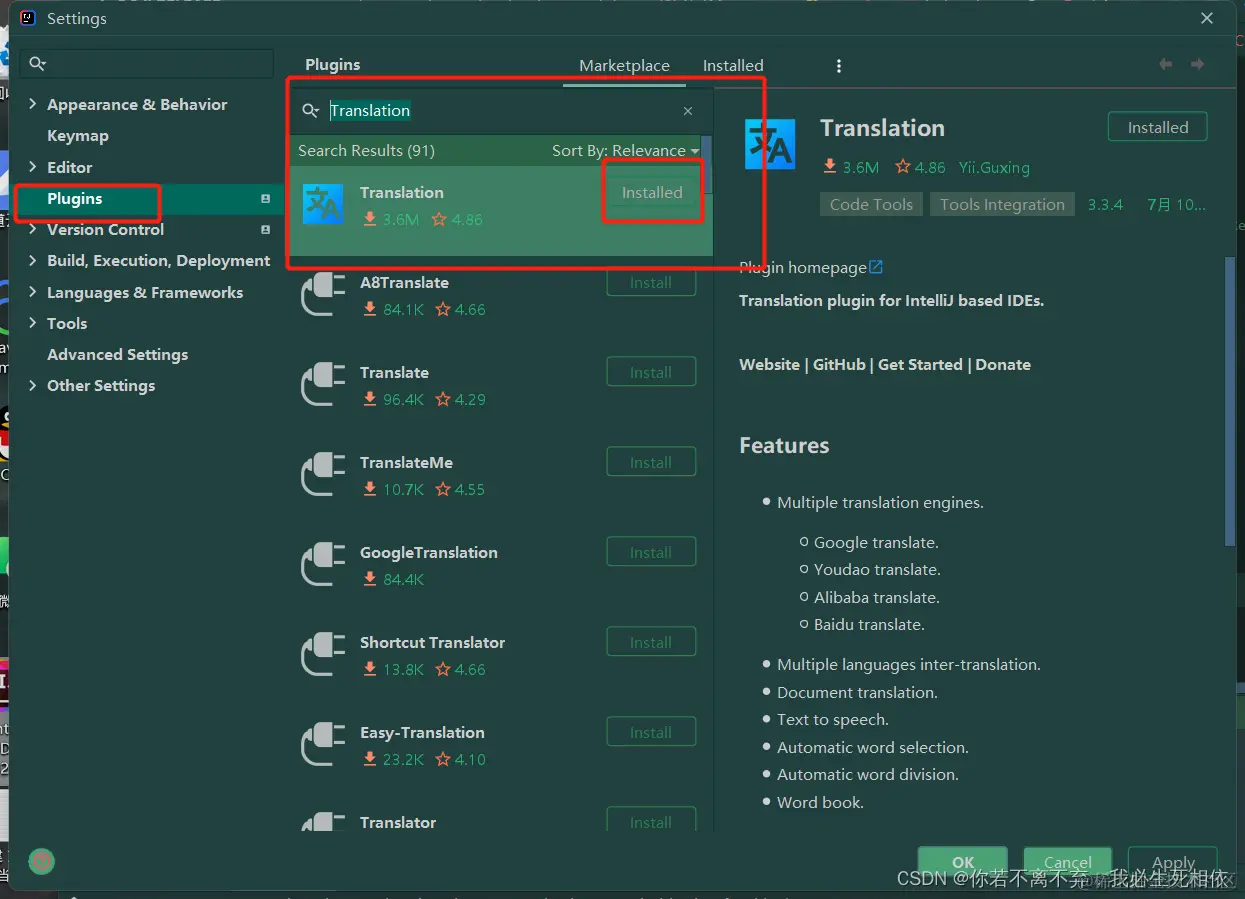Viewport: 1245px width, 899px height.
Task: Click the Shortcut Translator plugin plug icon
Action: (x=323, y=655)
